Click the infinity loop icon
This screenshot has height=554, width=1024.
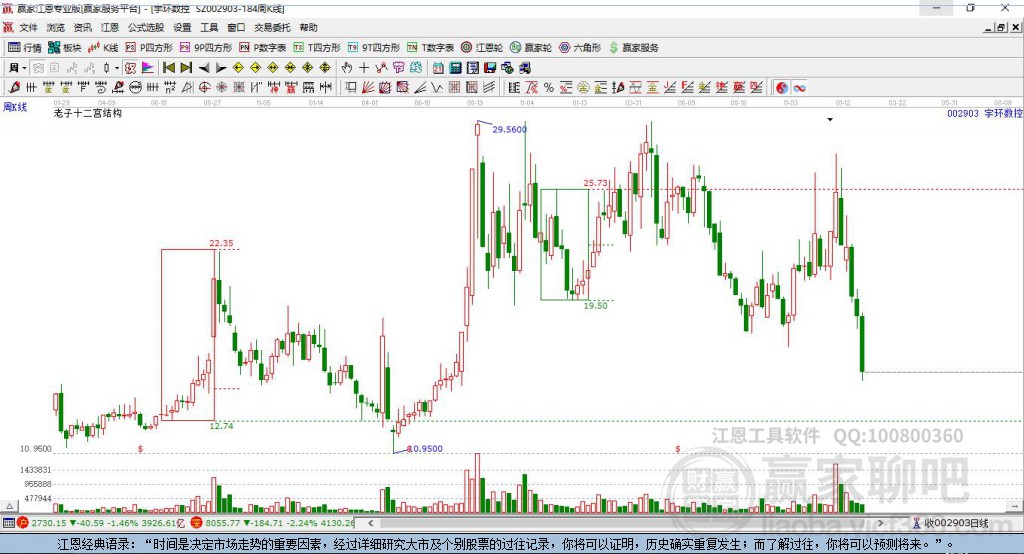pyautogui.click(x=799, y=88)
